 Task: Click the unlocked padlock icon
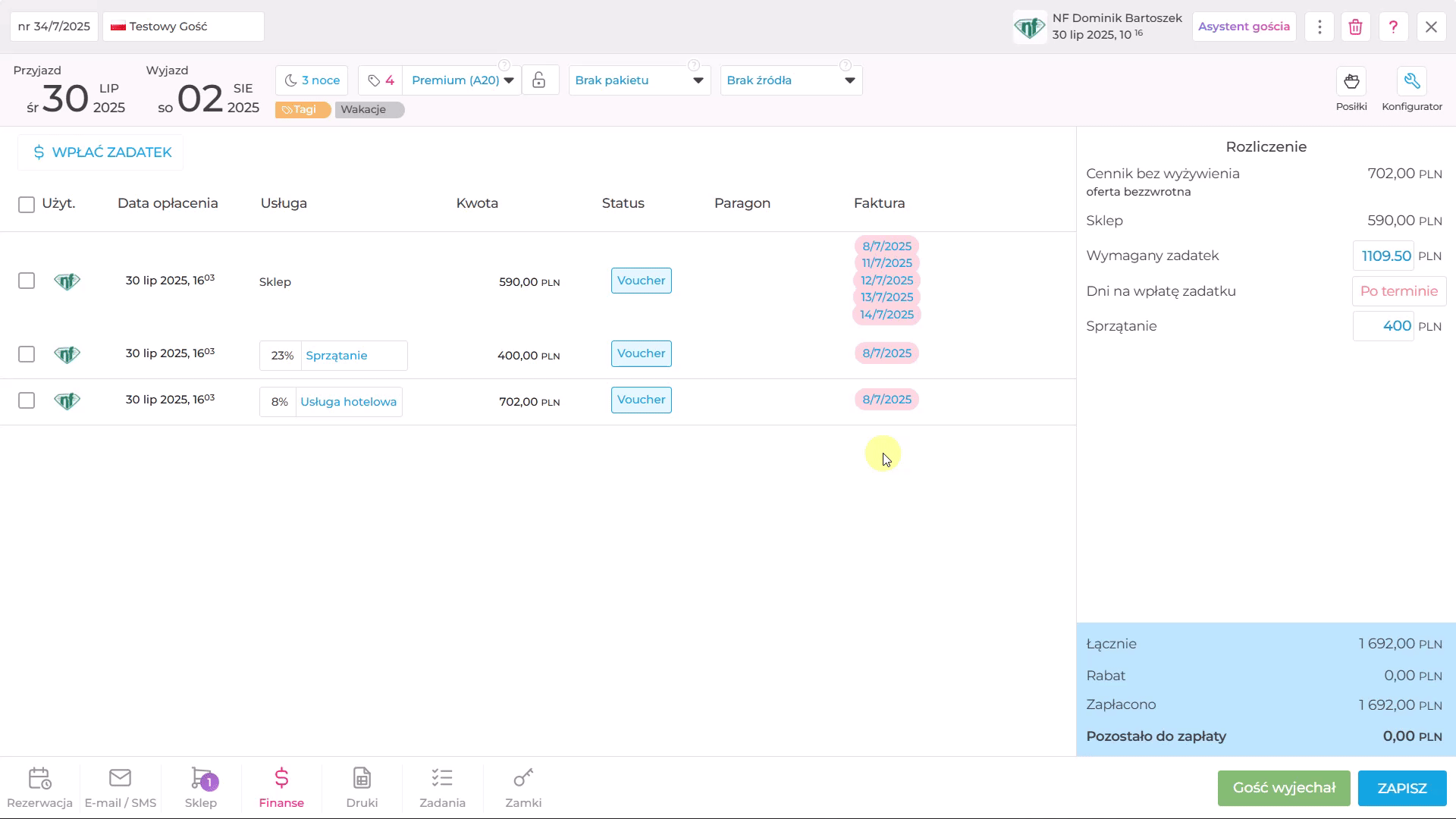click(x=539, y=80)
